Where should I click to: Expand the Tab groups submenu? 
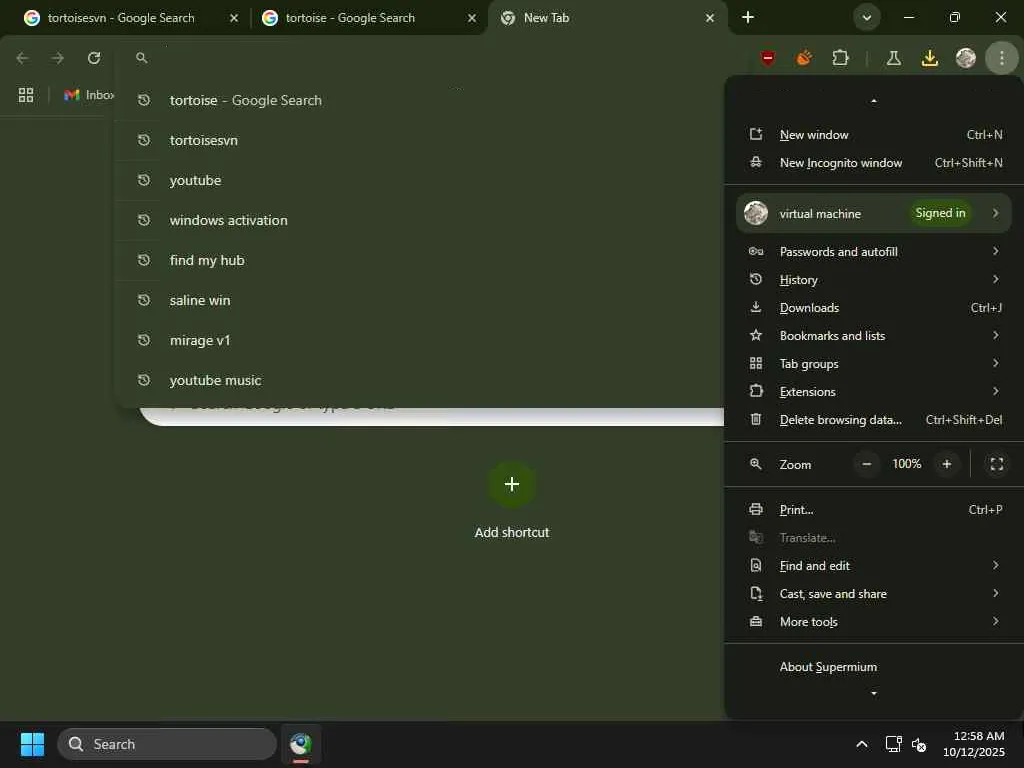874,364
